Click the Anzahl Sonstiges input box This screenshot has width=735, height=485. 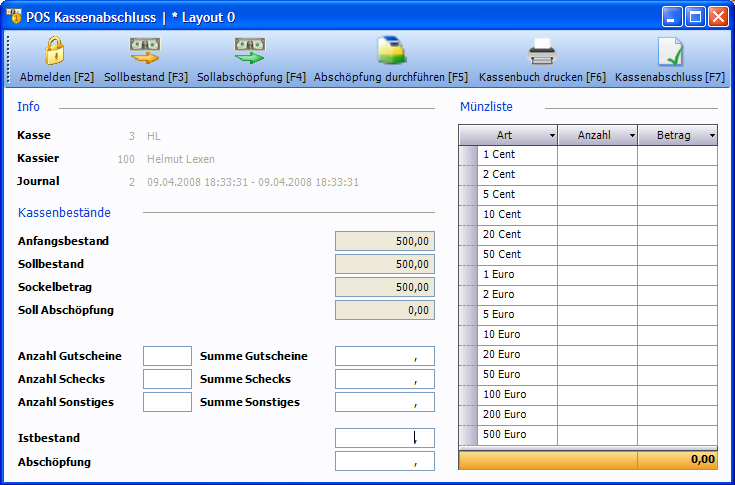pos(167,402)
